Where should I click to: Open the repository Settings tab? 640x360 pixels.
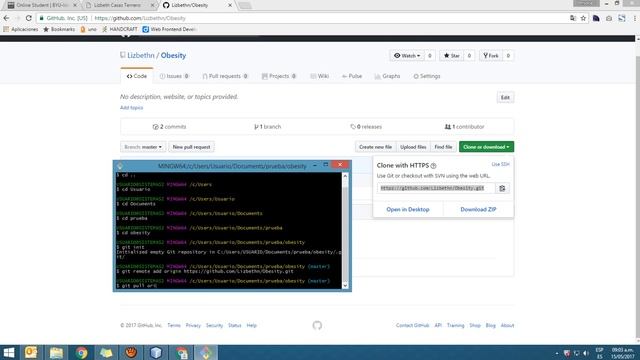[x=427, y=76]
